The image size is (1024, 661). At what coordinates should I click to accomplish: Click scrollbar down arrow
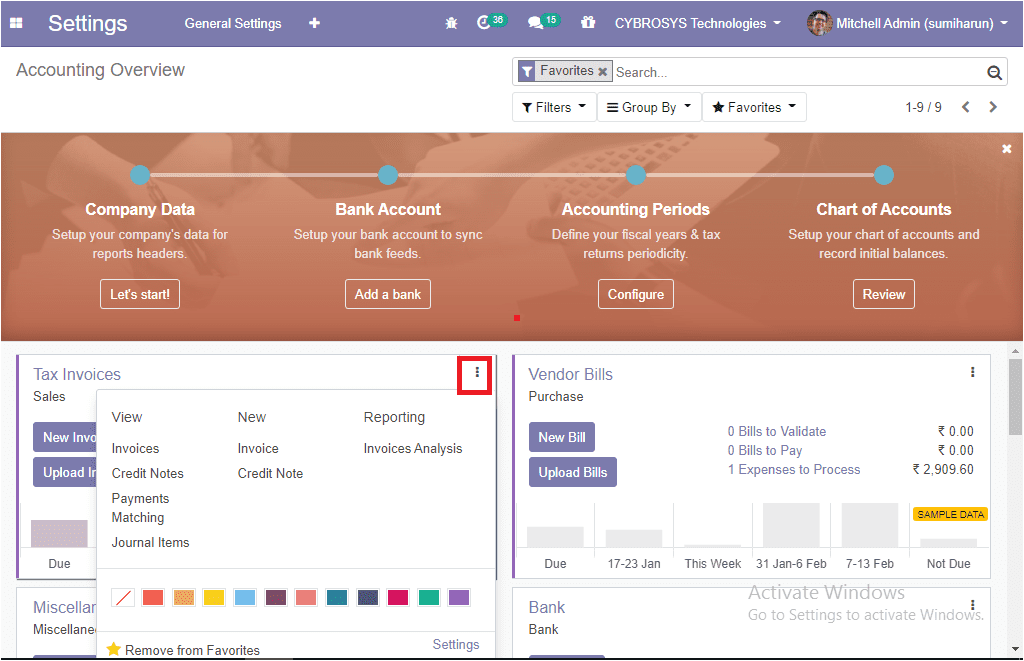click(1016, 649)
